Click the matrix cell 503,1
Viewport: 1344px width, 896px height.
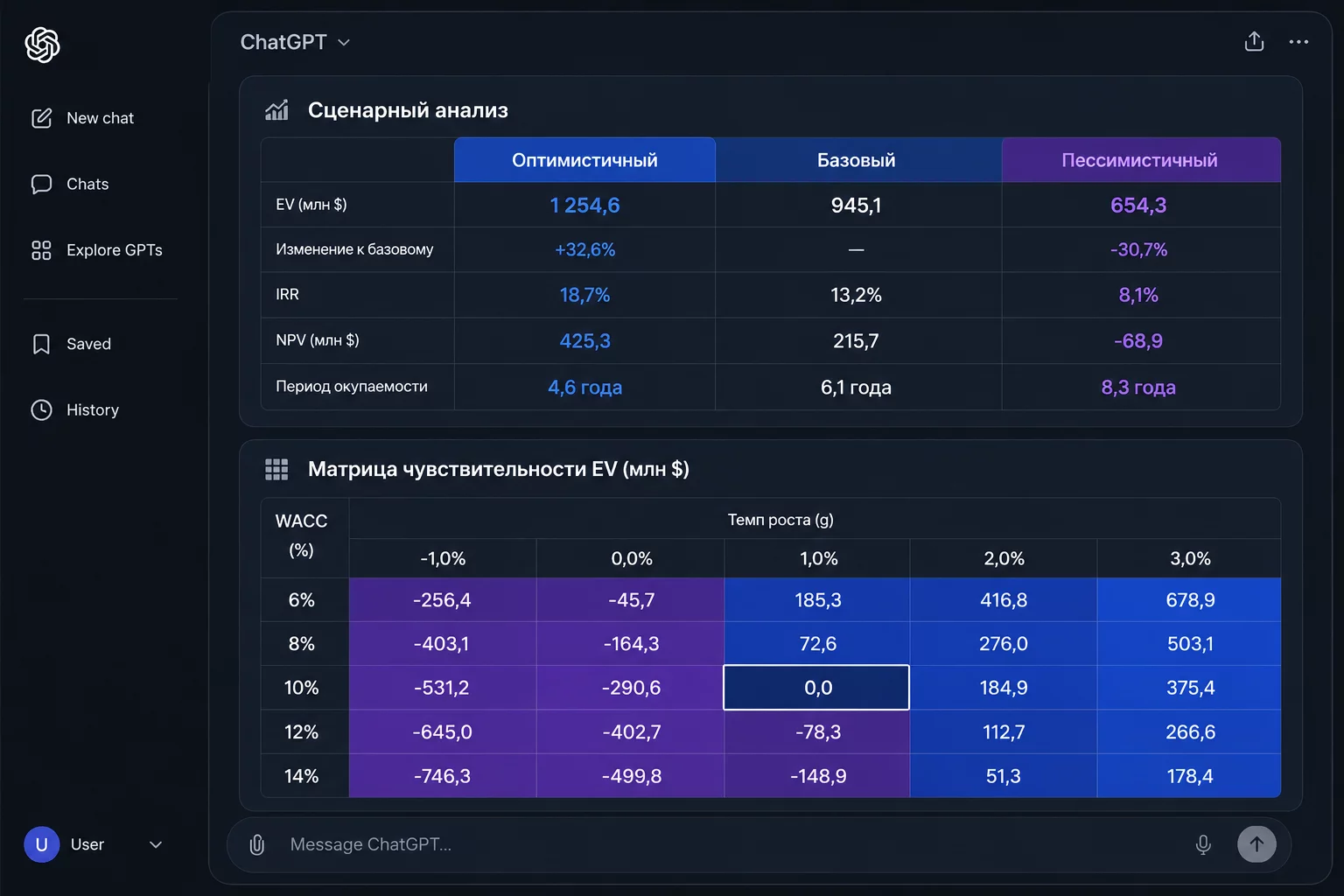(x=1190, y=644)
